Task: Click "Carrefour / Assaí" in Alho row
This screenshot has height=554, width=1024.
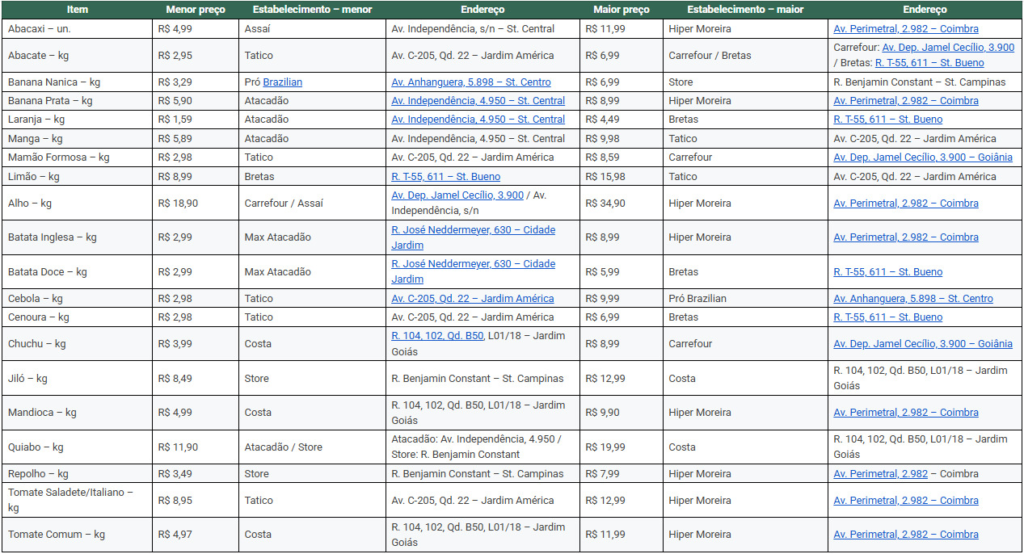Action: coord(284,203)
